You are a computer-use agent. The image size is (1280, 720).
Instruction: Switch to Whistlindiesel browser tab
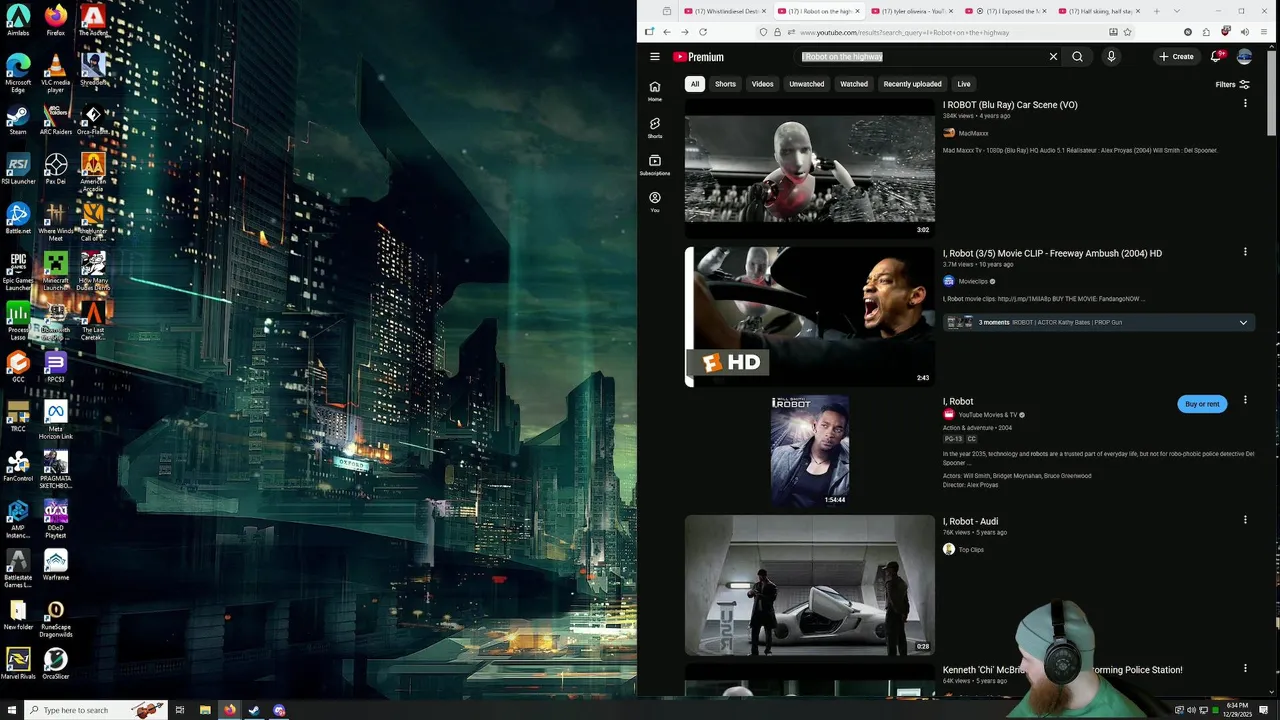point(726,11)
